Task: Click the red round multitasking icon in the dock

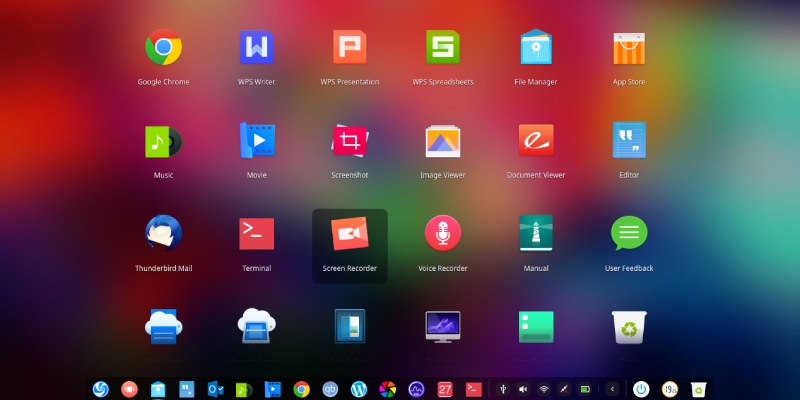Action: [x=129, y=389]
